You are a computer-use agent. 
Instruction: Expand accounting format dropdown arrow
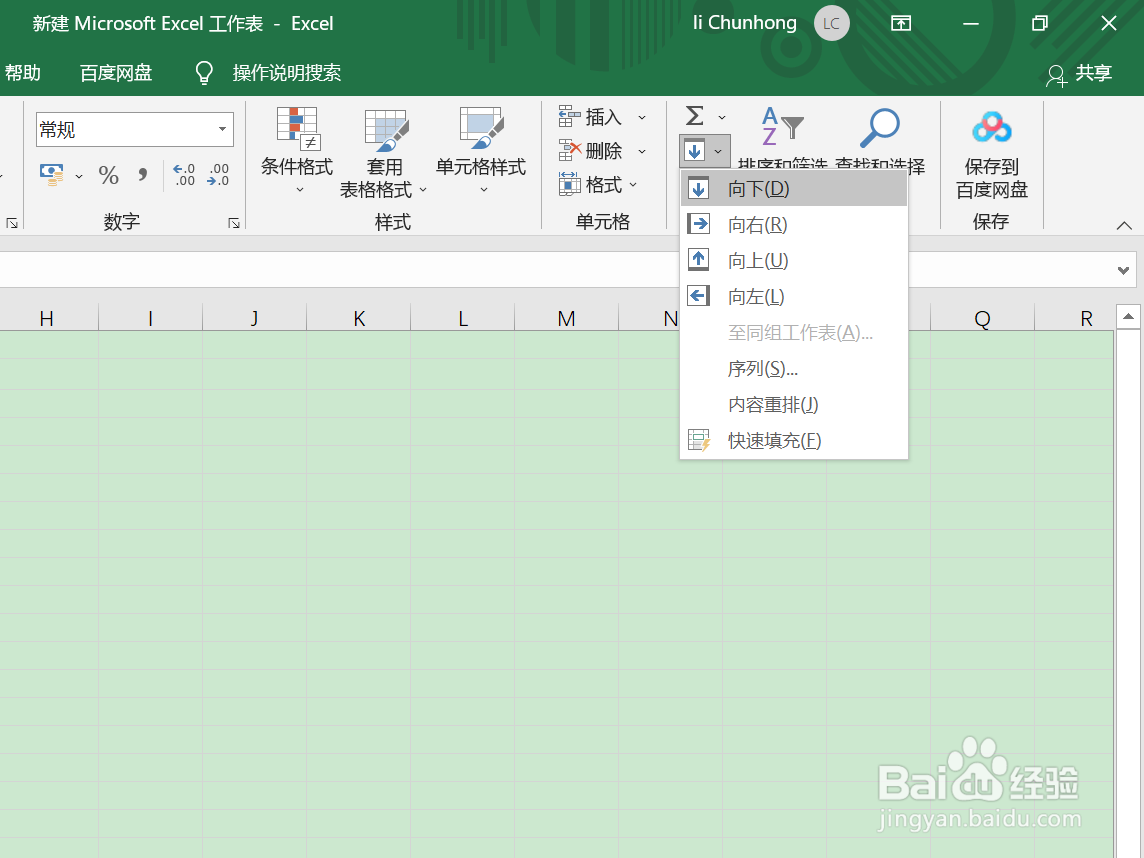[79, 176]
